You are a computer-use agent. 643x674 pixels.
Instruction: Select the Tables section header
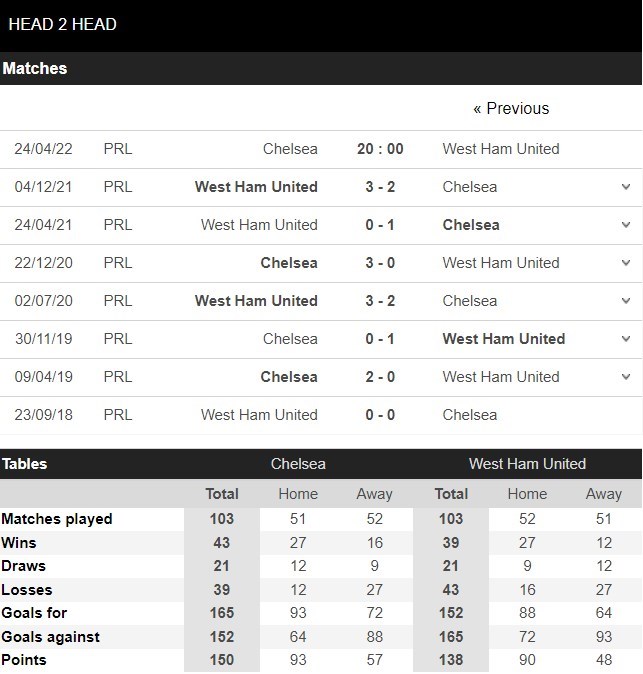tap(24, 464)
